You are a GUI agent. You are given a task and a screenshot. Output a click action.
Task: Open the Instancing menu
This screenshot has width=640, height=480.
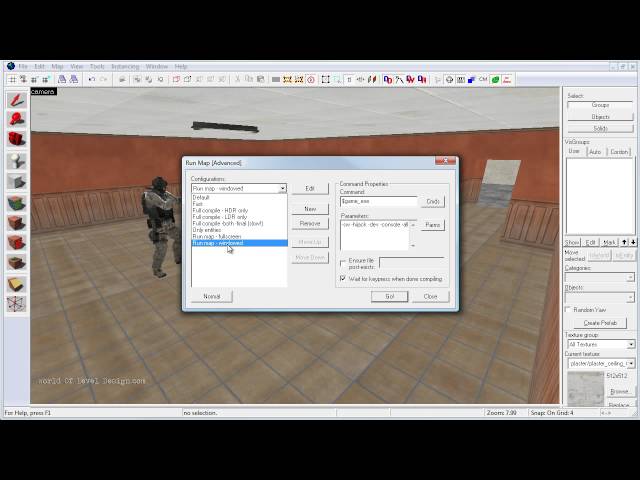125,67
